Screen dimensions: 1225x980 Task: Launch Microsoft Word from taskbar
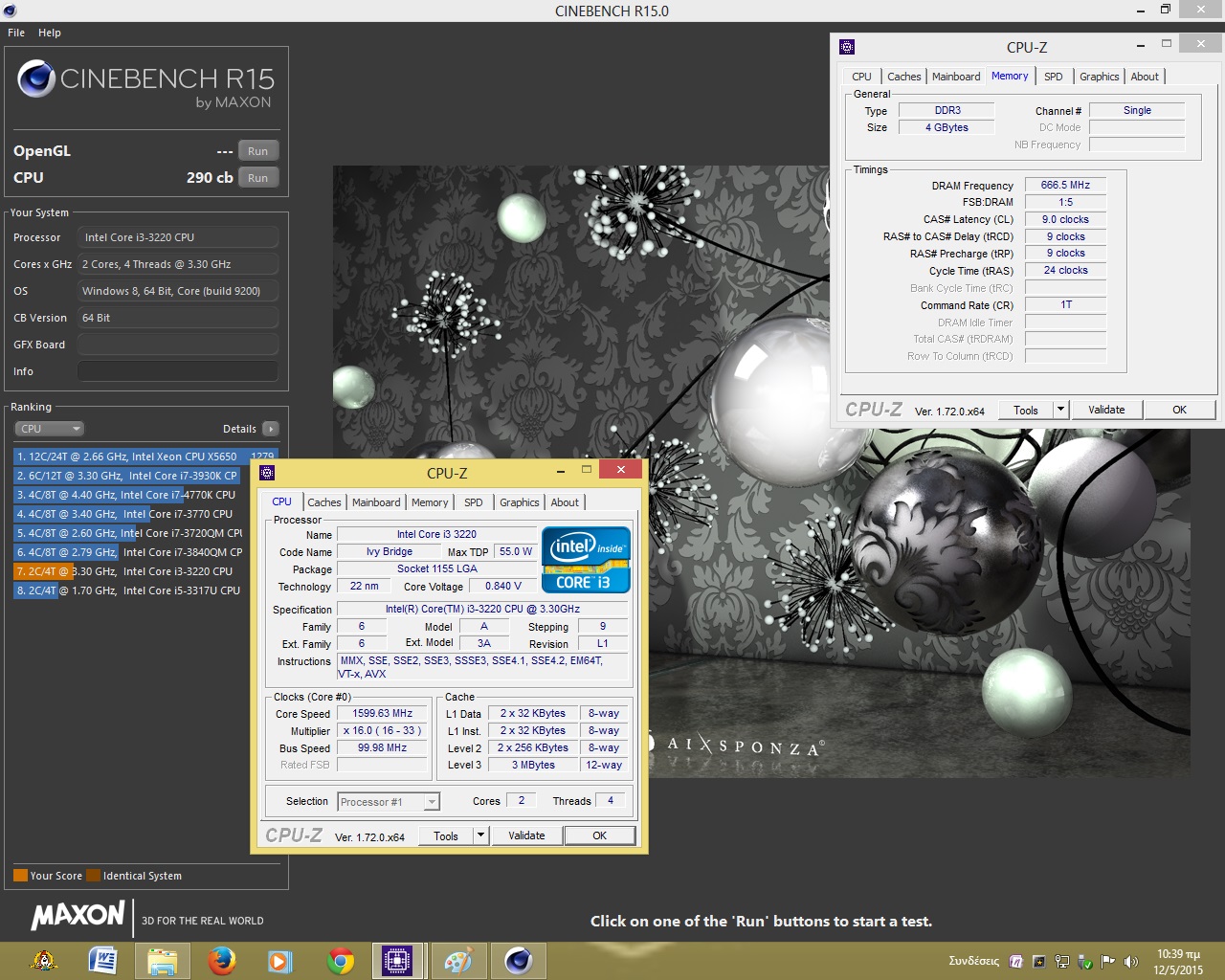(102, 960)
